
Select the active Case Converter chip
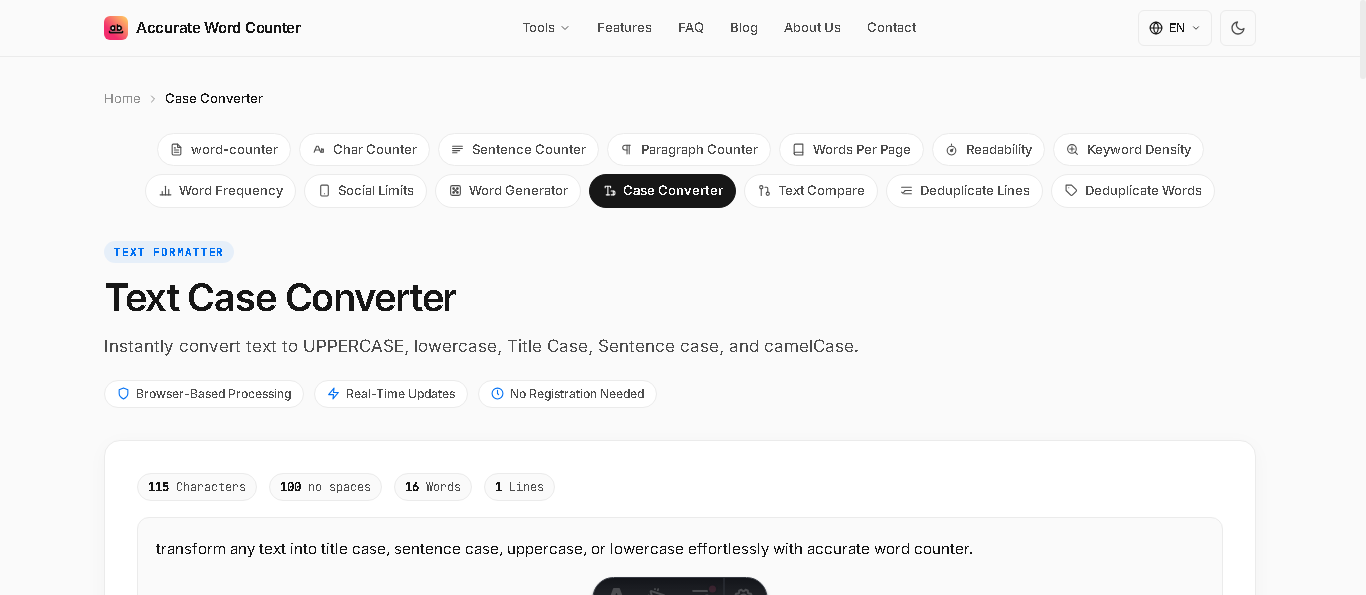click(662, 191)
